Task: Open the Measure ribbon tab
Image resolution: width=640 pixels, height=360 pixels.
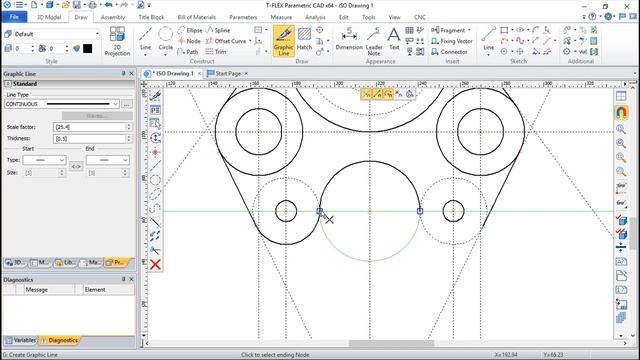Action: (x=281, y=17)
